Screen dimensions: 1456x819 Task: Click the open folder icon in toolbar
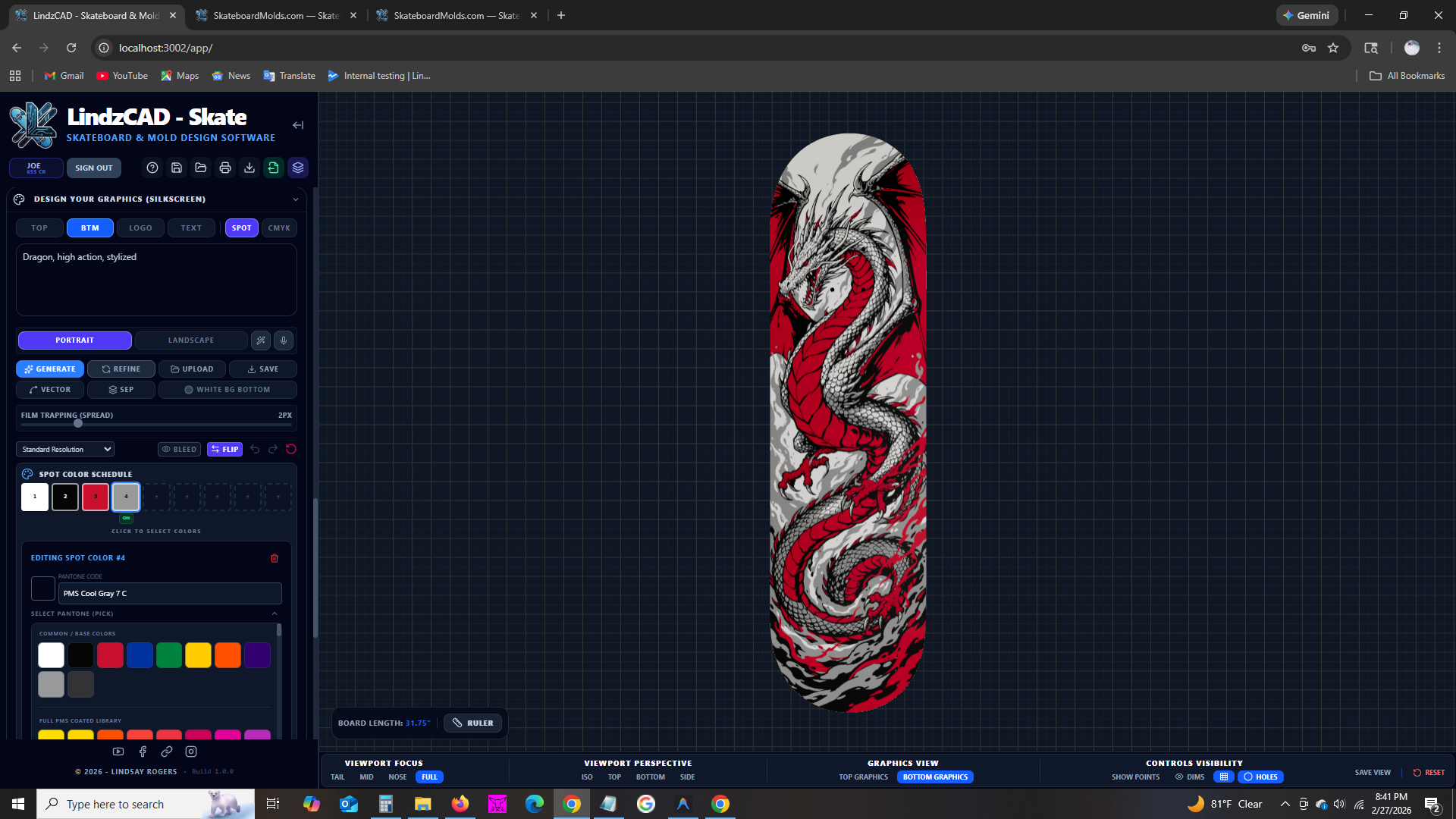tap(201, 168)
